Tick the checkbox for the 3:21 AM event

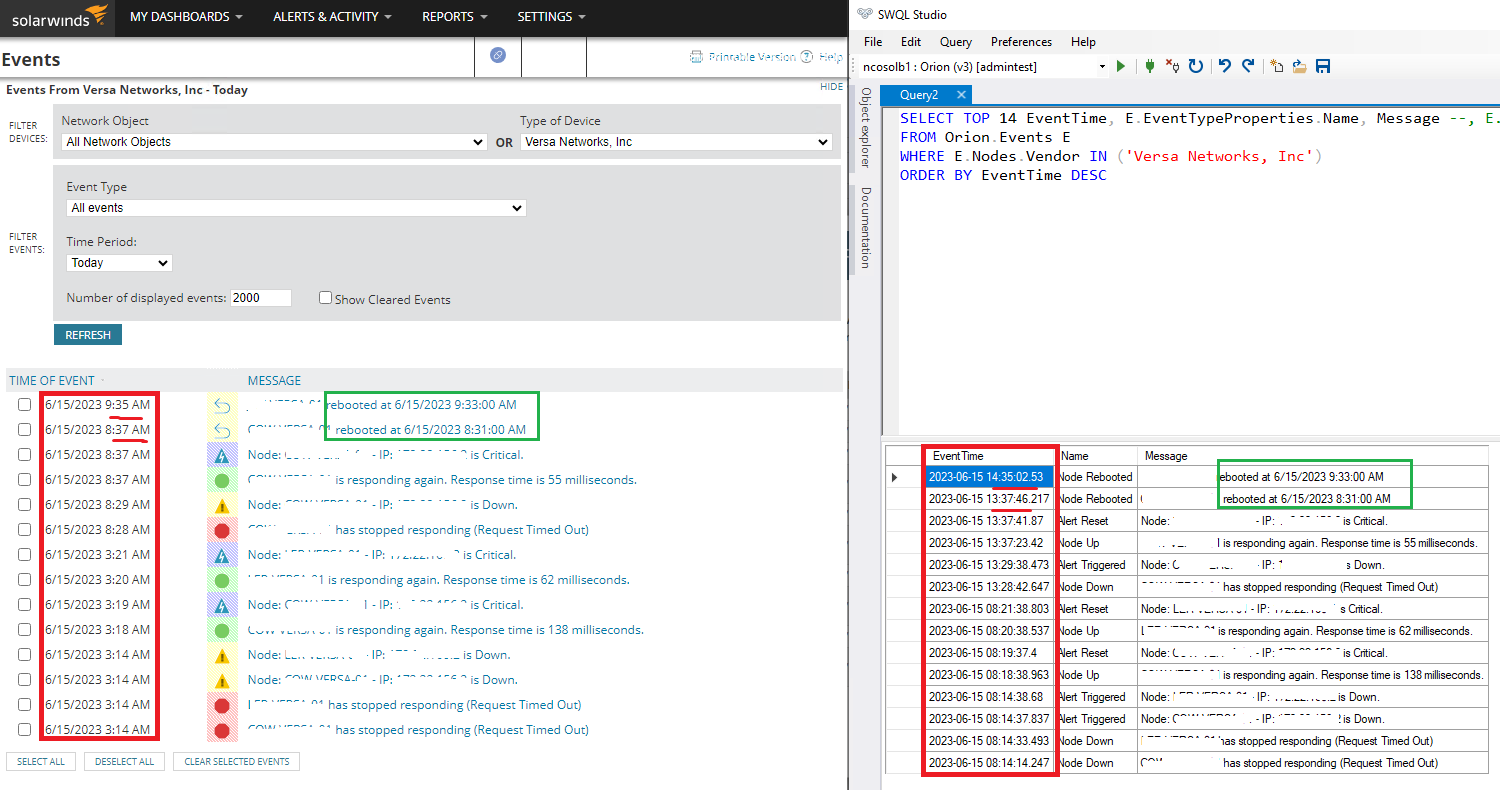point(24,555)
